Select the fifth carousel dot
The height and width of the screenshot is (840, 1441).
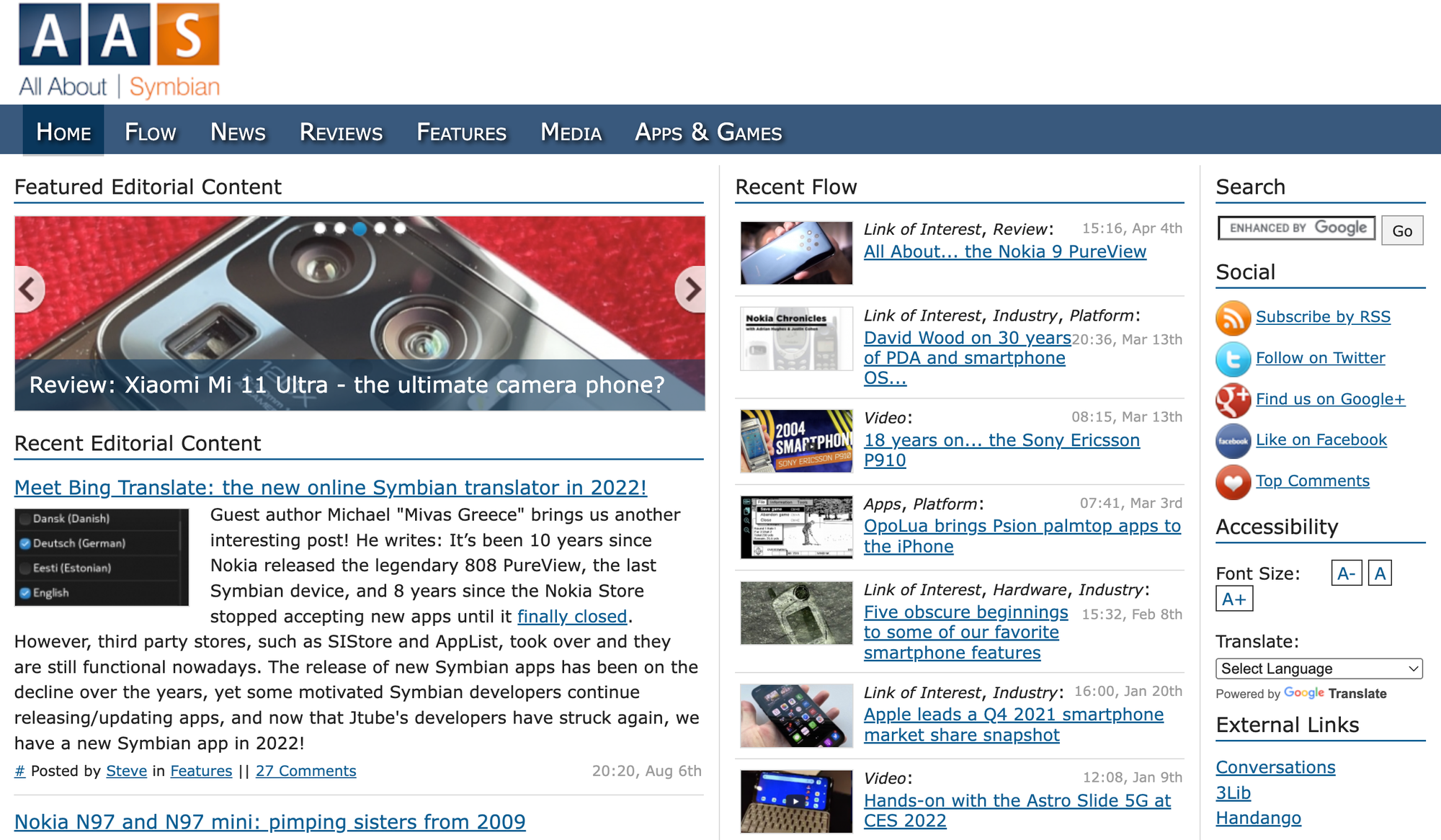click(x=400, y=228)
